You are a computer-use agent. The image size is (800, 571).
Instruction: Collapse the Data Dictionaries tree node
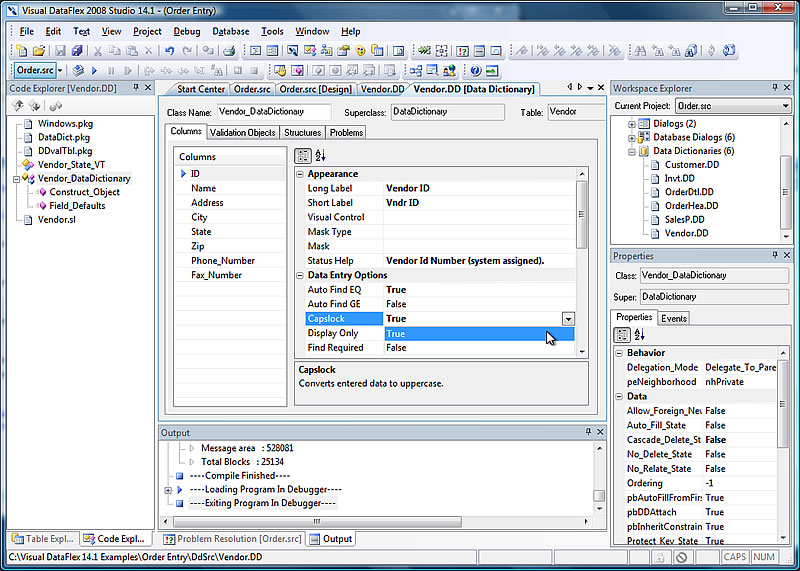click(632, 151)
